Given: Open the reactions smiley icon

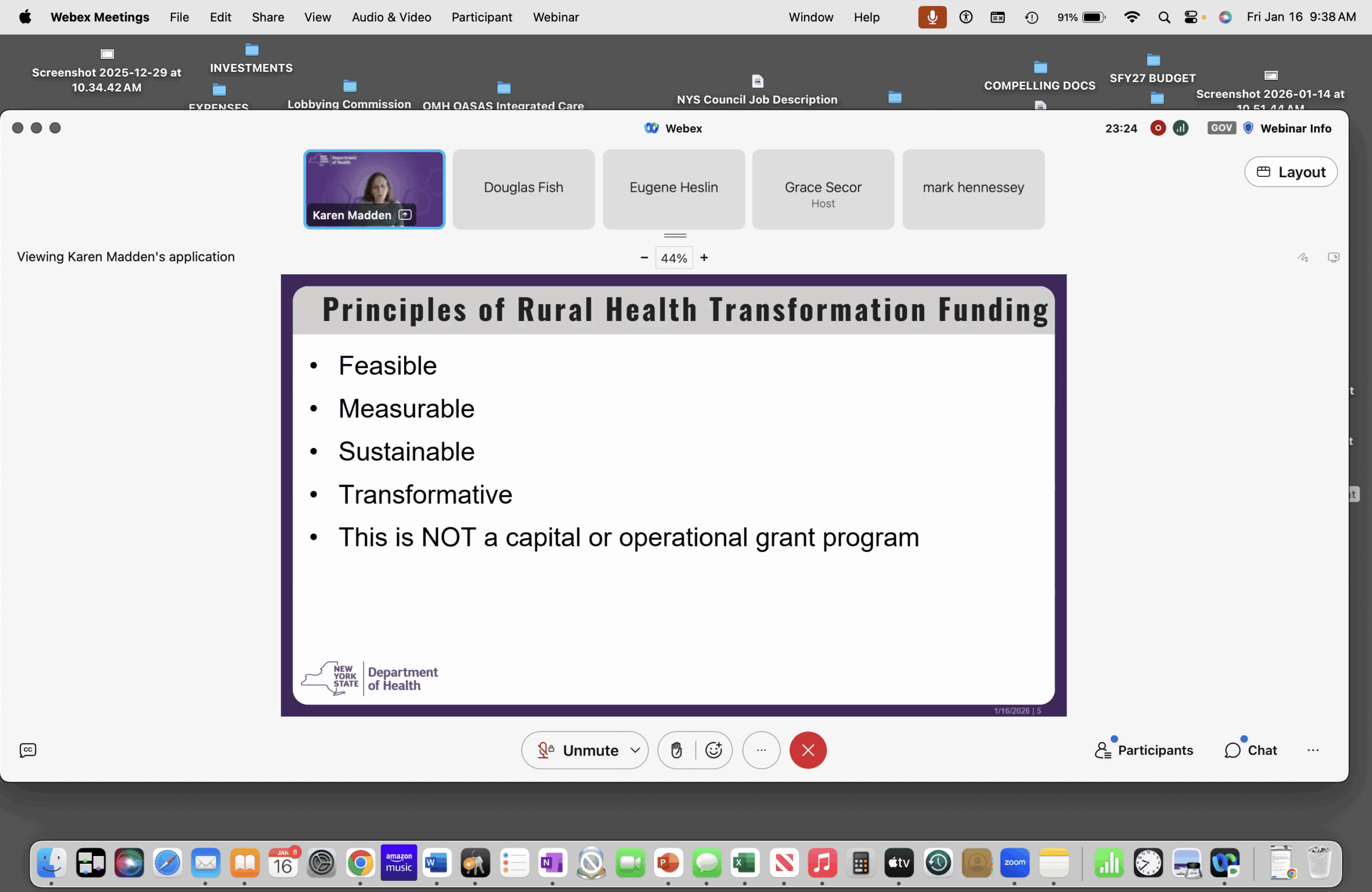Looking at the screenshot, I should coord(714,749).
